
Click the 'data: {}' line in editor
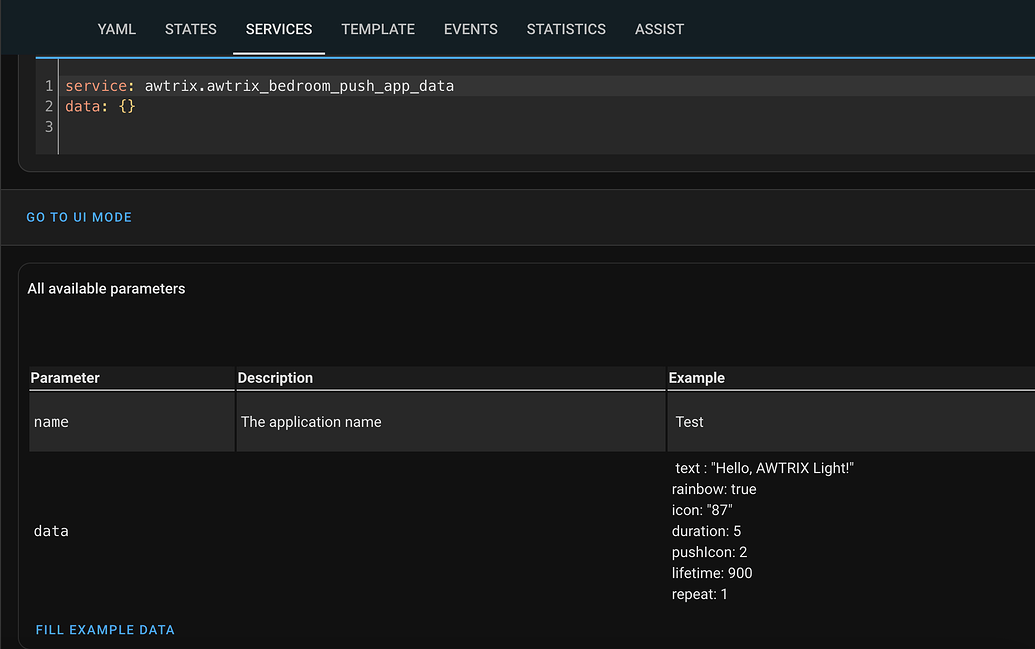pyautogui.click(x=100, y=106)
